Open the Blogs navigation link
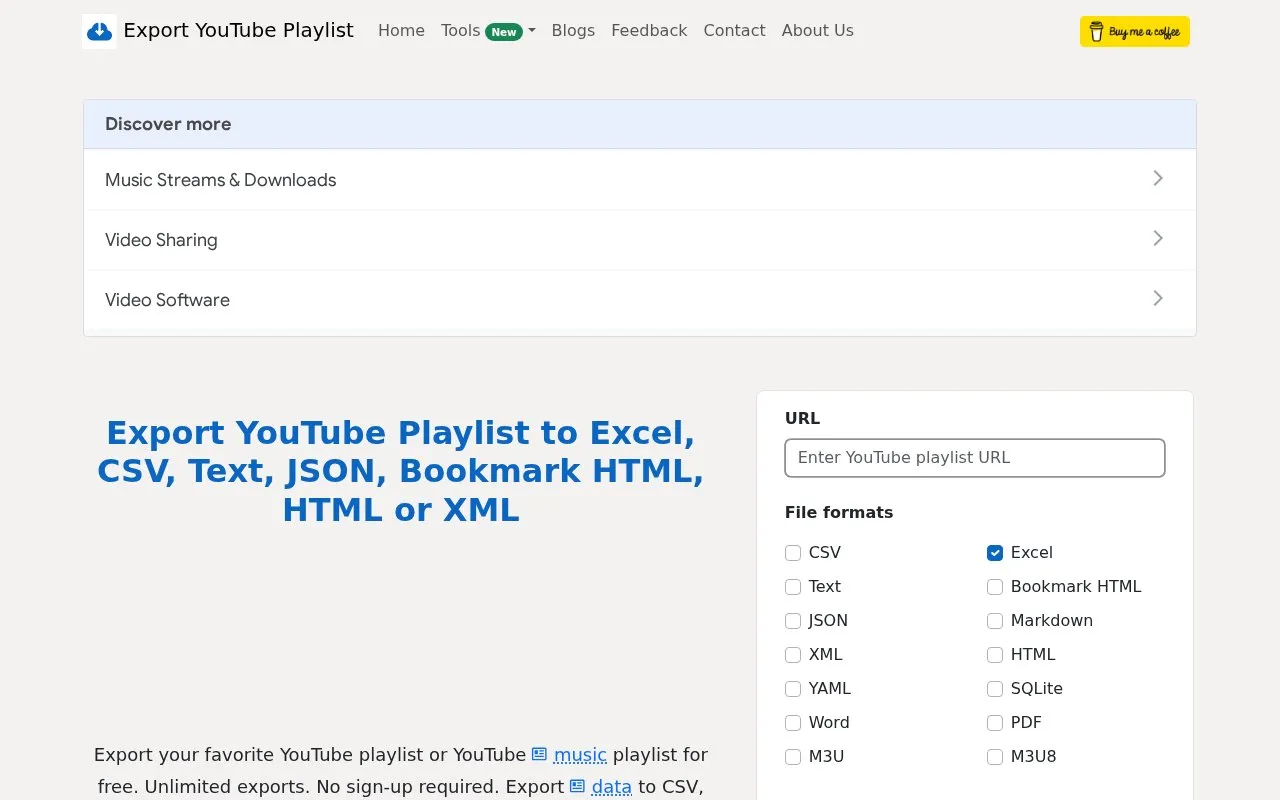Screen dimensions: 1280x800 [573, 31]
